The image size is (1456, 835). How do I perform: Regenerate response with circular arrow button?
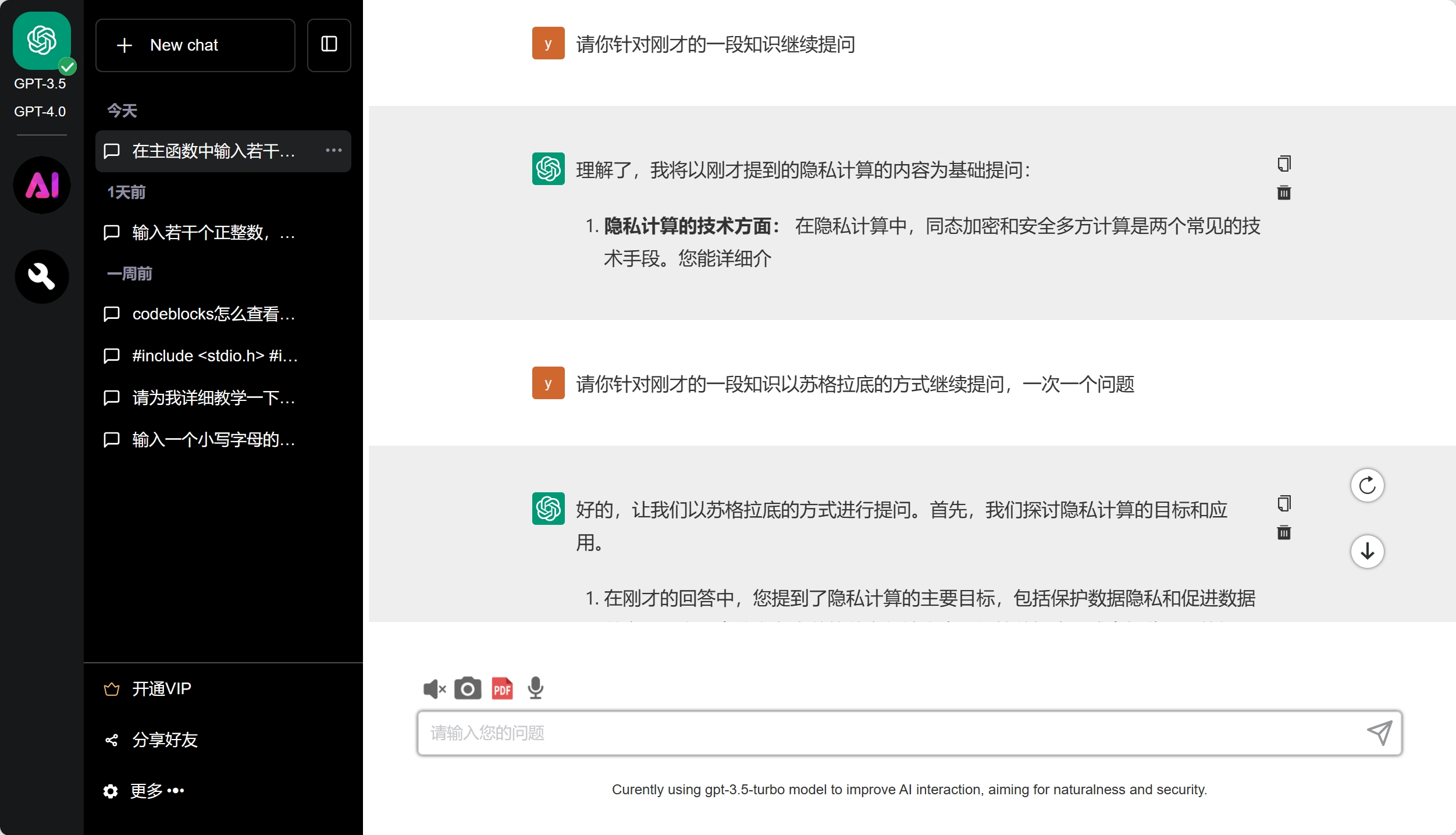click(x=1367, y=485)
